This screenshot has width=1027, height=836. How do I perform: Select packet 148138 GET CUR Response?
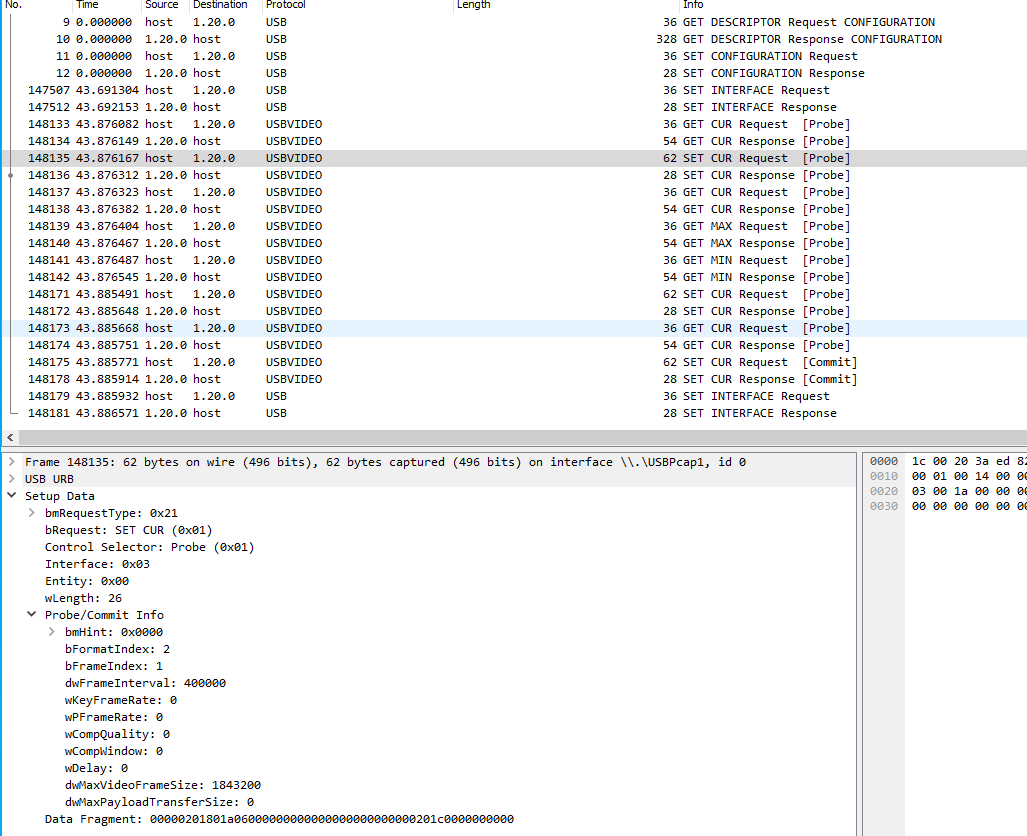pyautogui.click(x=514, y=210)
